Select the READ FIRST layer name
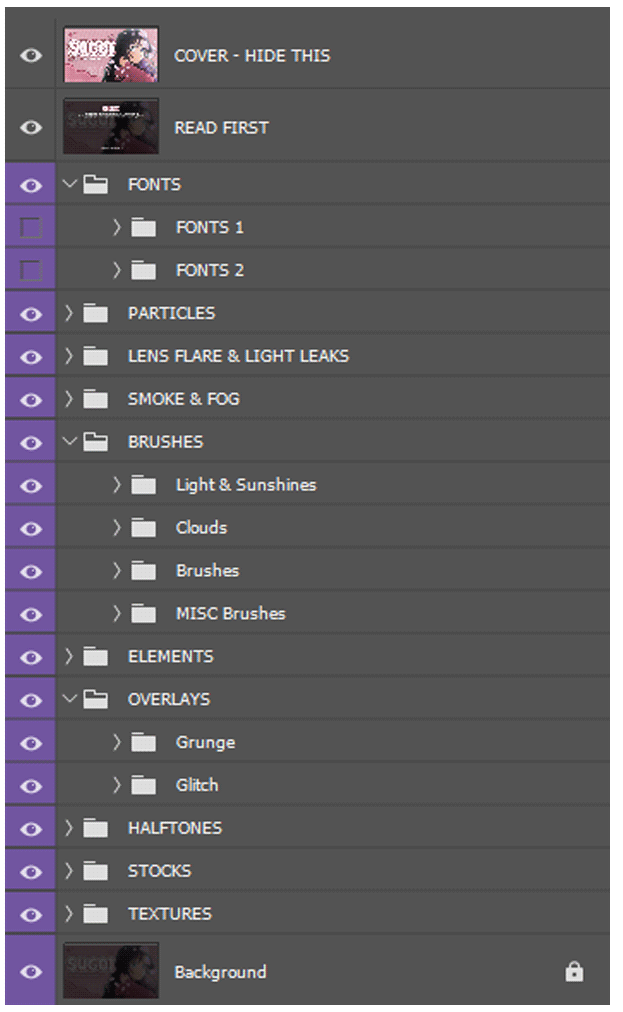 click(221, 127)
